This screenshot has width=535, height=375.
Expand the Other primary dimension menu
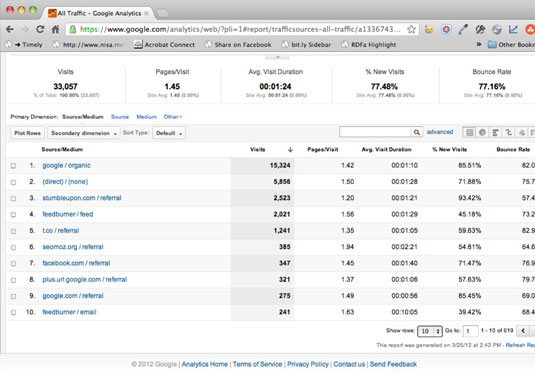(173, 117)
